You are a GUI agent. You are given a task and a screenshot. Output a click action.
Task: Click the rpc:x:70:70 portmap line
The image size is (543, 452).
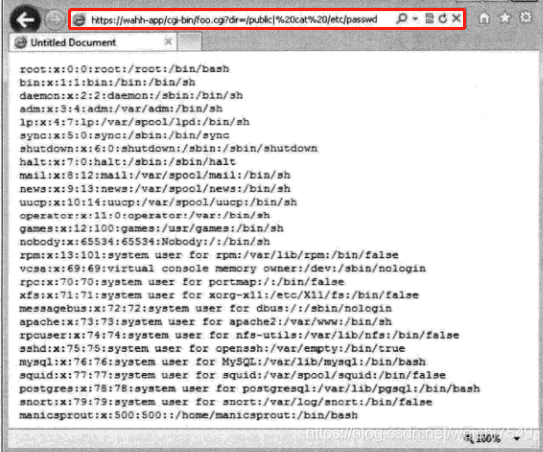tap(182, 282)
